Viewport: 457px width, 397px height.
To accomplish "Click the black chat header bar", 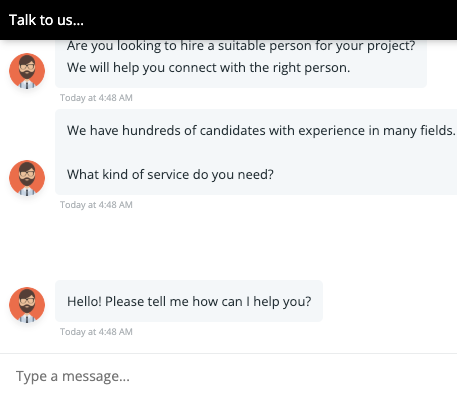I will click(228, 20).
